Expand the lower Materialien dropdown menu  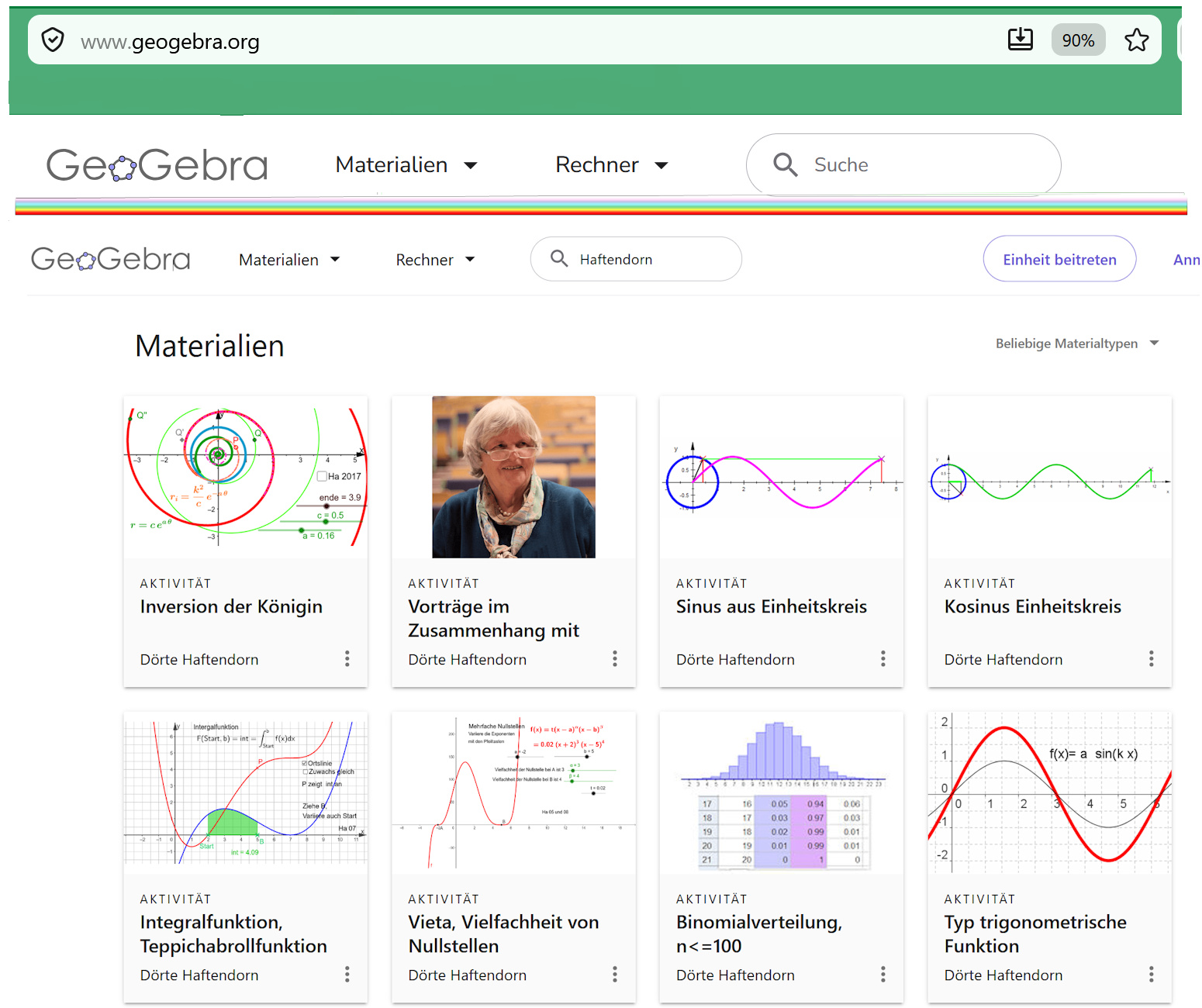289,260
